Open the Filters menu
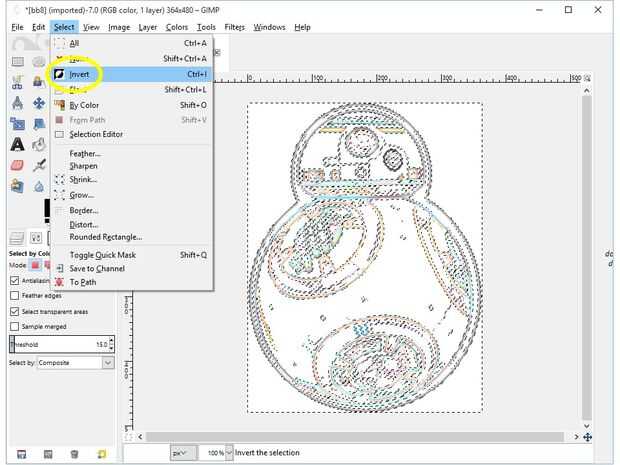Screen dimensions: 620x465 point(234,27)
